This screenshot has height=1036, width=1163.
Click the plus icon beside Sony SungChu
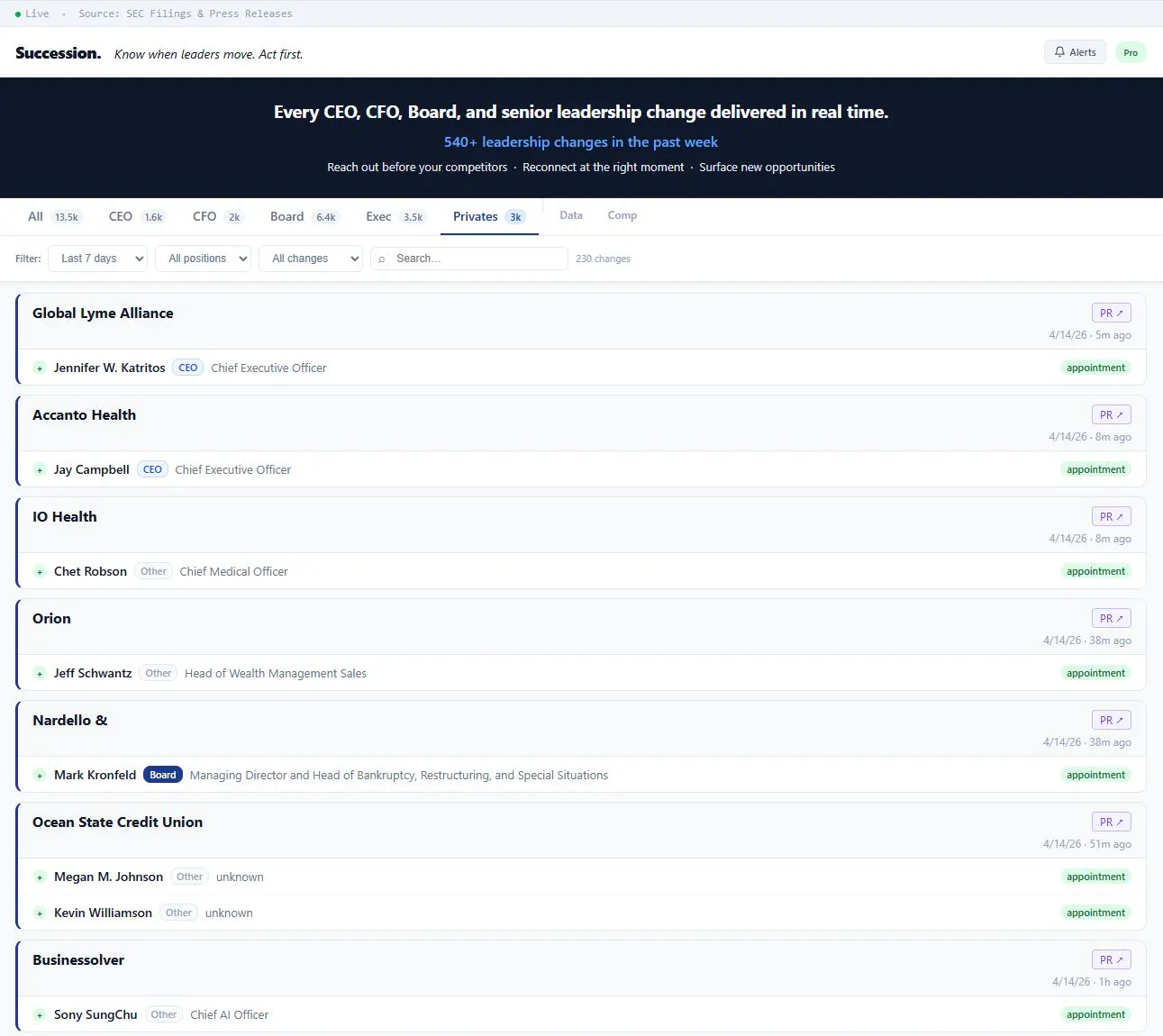click(x=40, y=1014)
